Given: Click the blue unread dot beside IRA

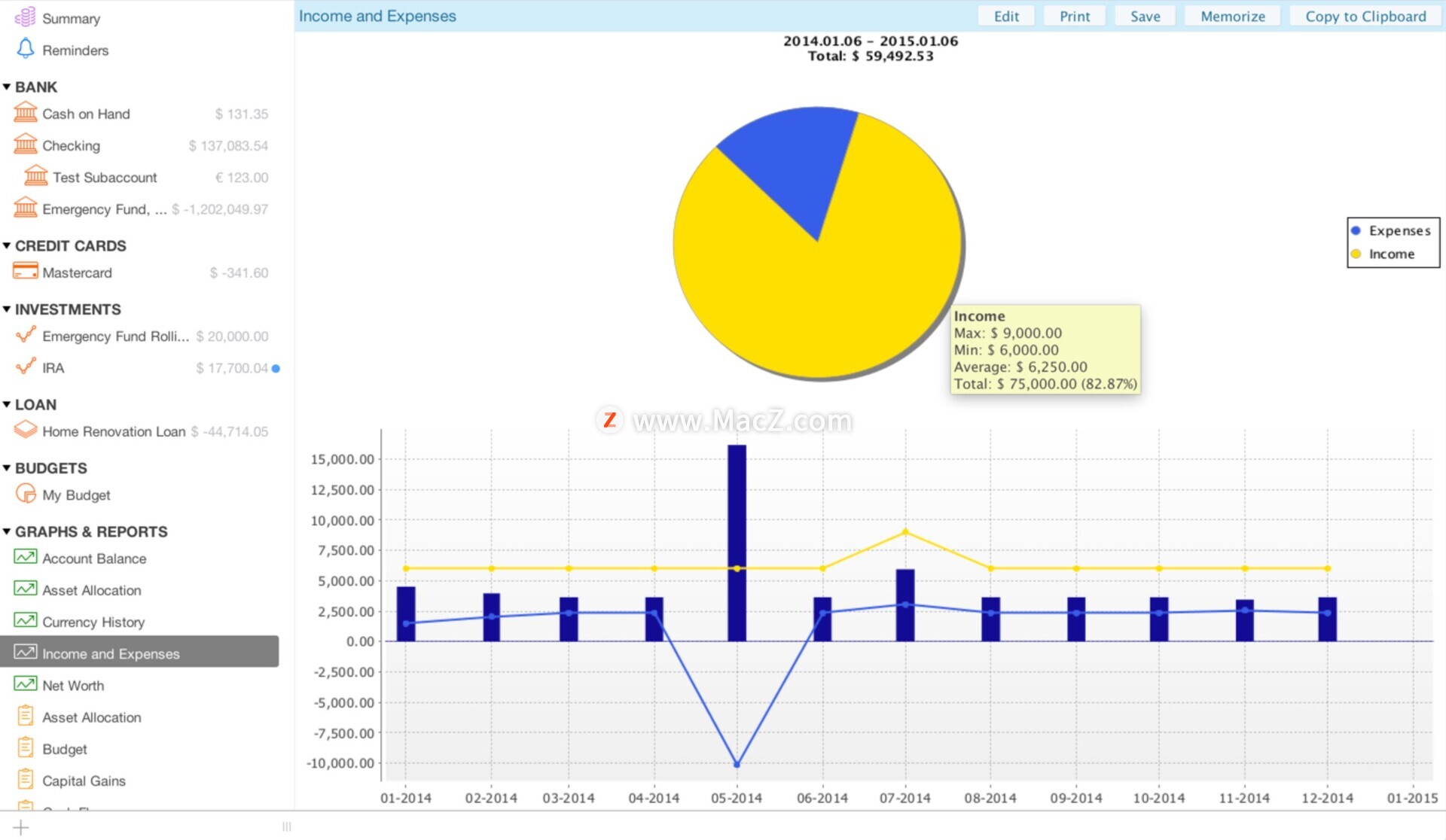Looking at the screenshot, I should (276, 368).
